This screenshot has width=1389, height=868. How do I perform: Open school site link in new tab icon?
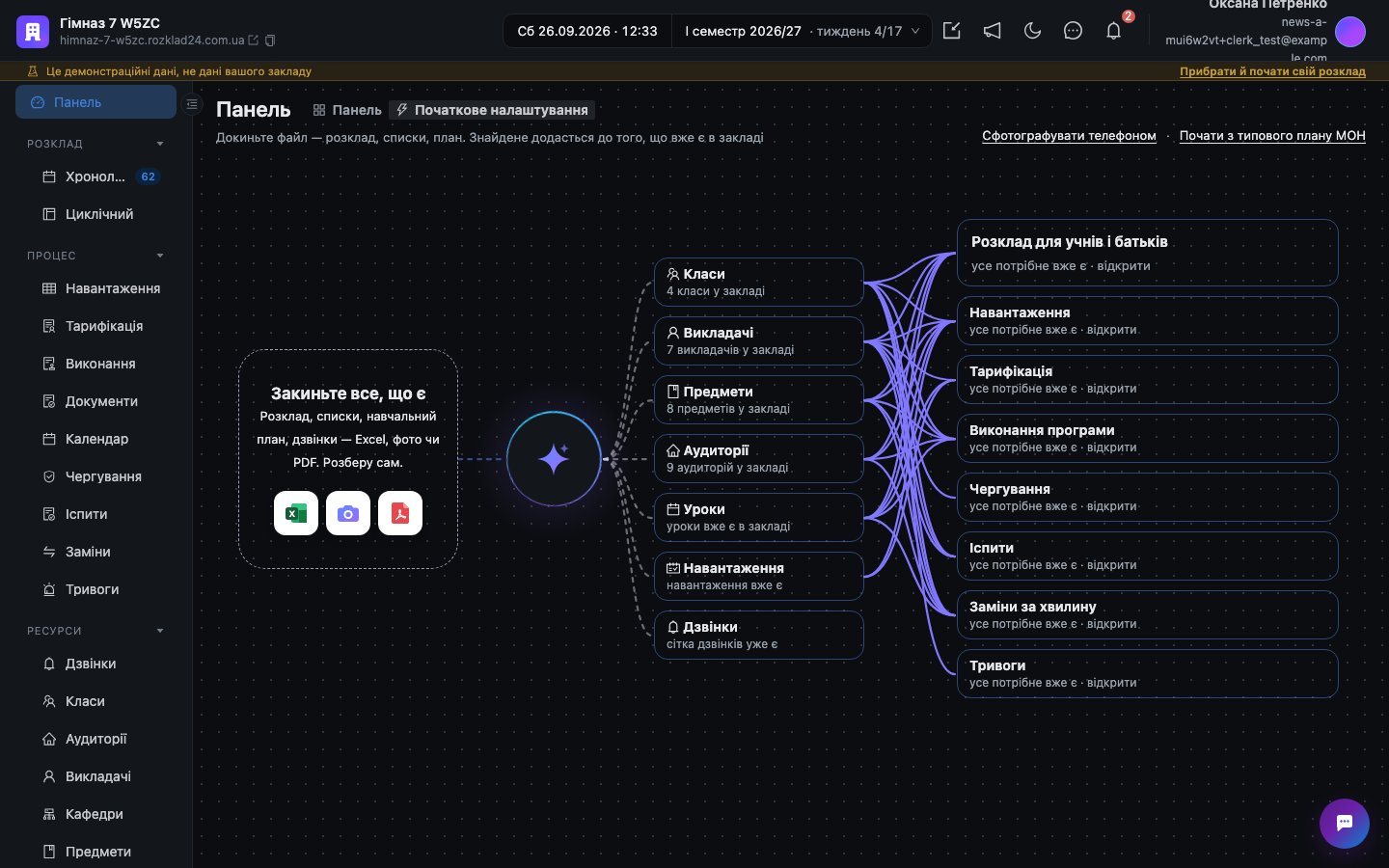[x=254, y=41]
